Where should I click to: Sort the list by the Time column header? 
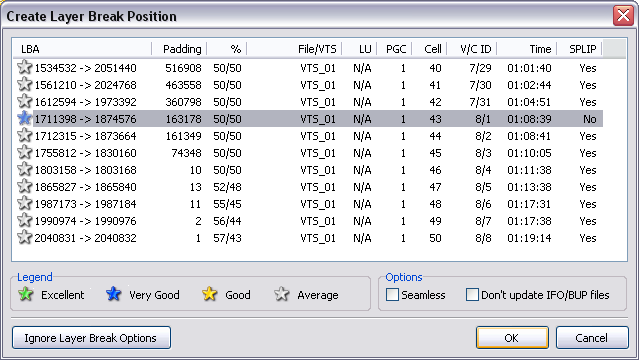[x=527, y=49]
